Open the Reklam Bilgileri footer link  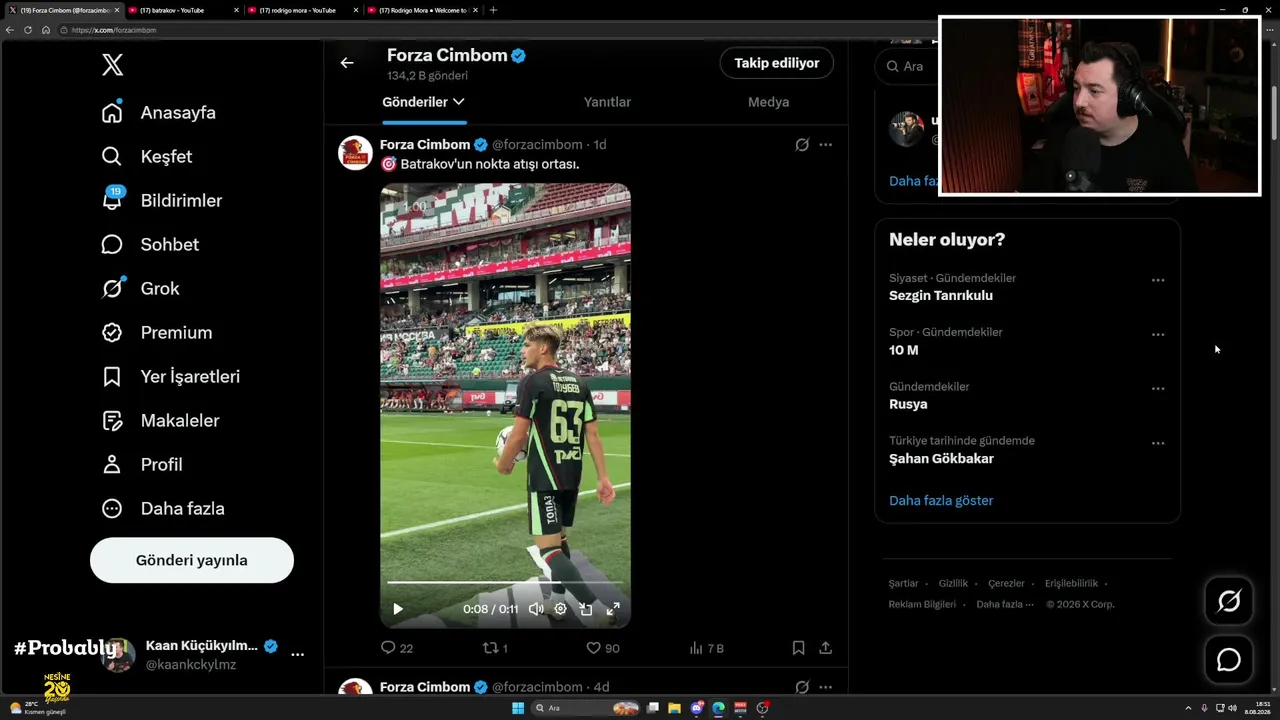(x=922, y=605)
